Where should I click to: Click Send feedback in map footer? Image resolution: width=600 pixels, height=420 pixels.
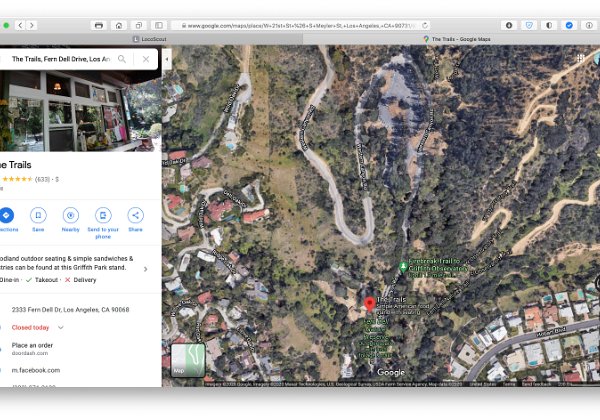pyautogui.click(x=536, y=384)
